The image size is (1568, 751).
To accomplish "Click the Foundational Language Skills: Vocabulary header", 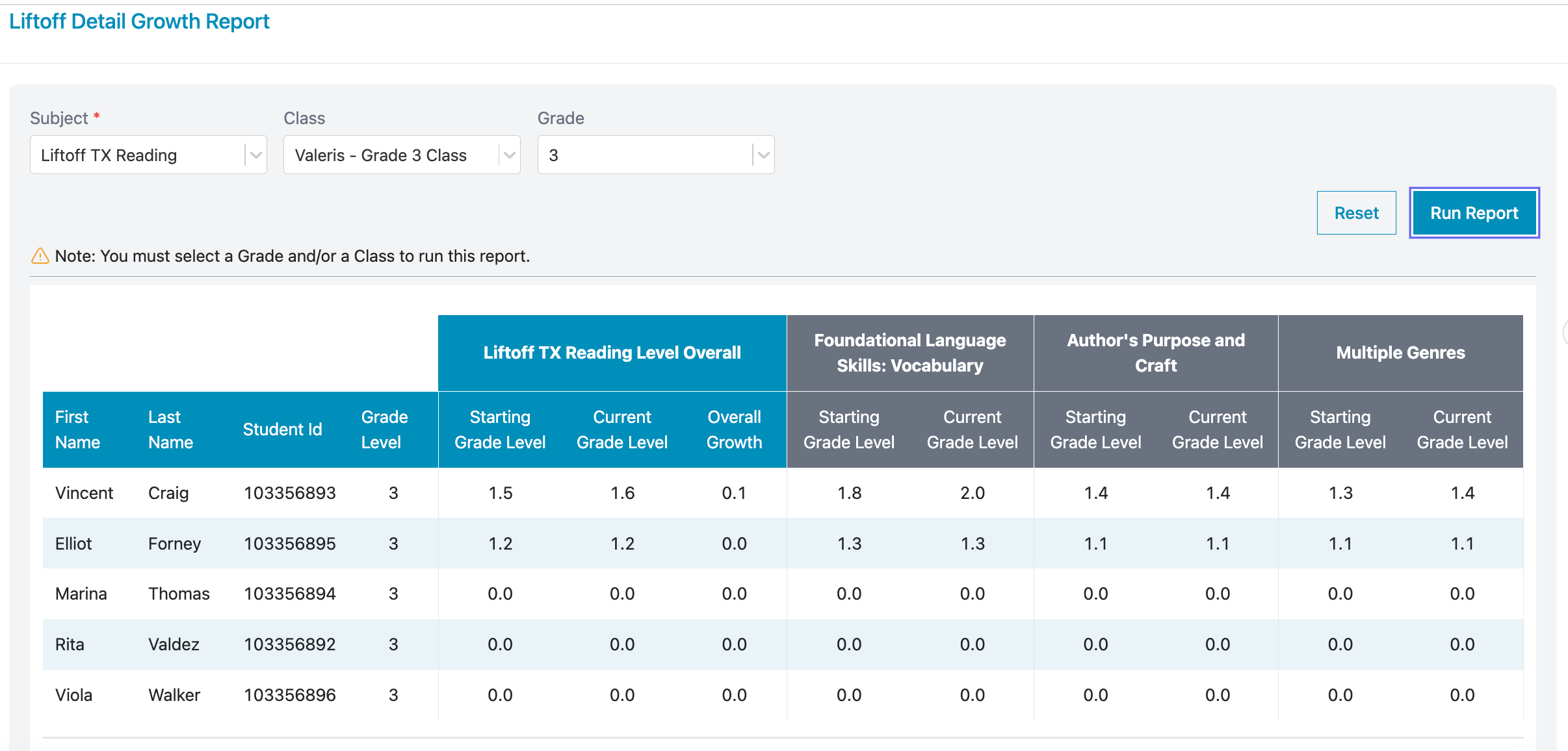I will [x=909, y=353].
